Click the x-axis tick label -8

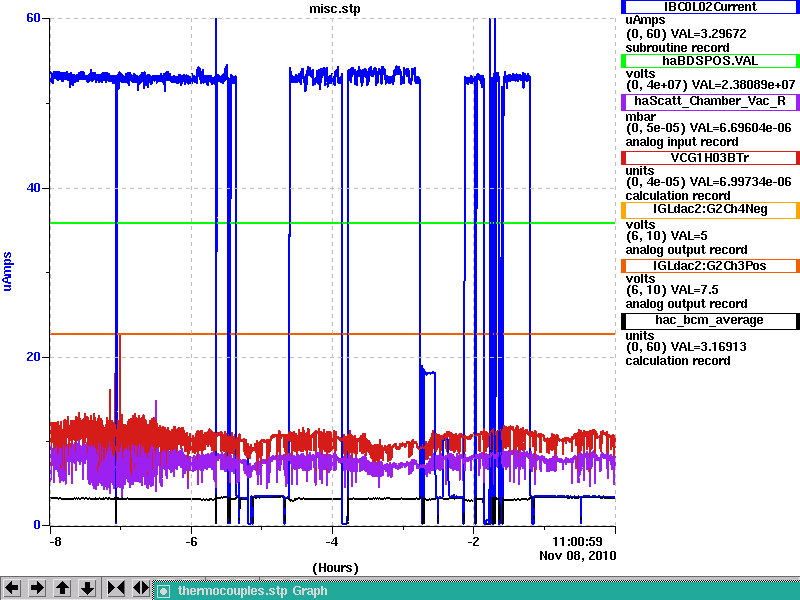[x=55, y=541]
